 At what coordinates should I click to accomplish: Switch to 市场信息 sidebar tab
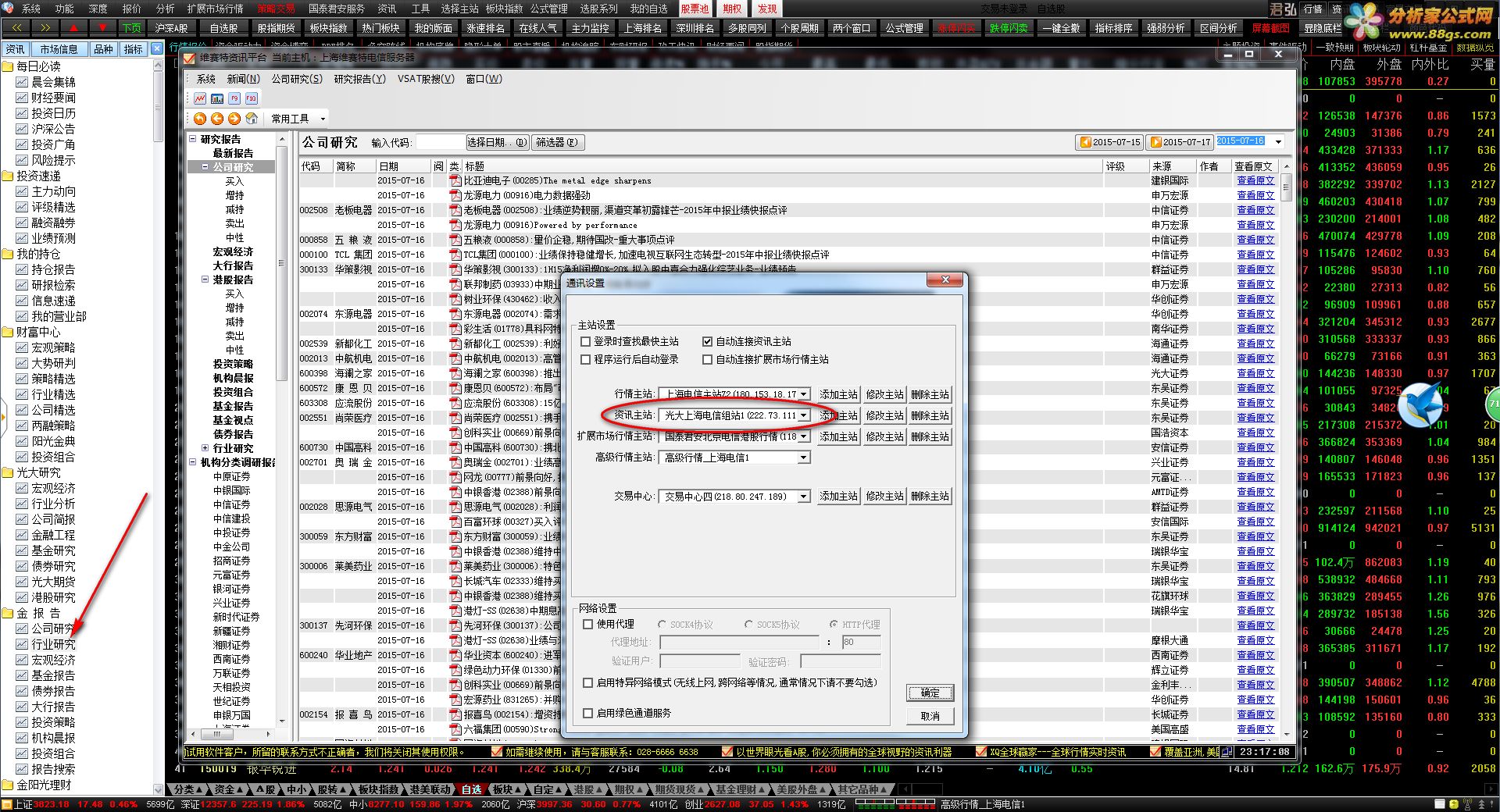pos(59,49)
